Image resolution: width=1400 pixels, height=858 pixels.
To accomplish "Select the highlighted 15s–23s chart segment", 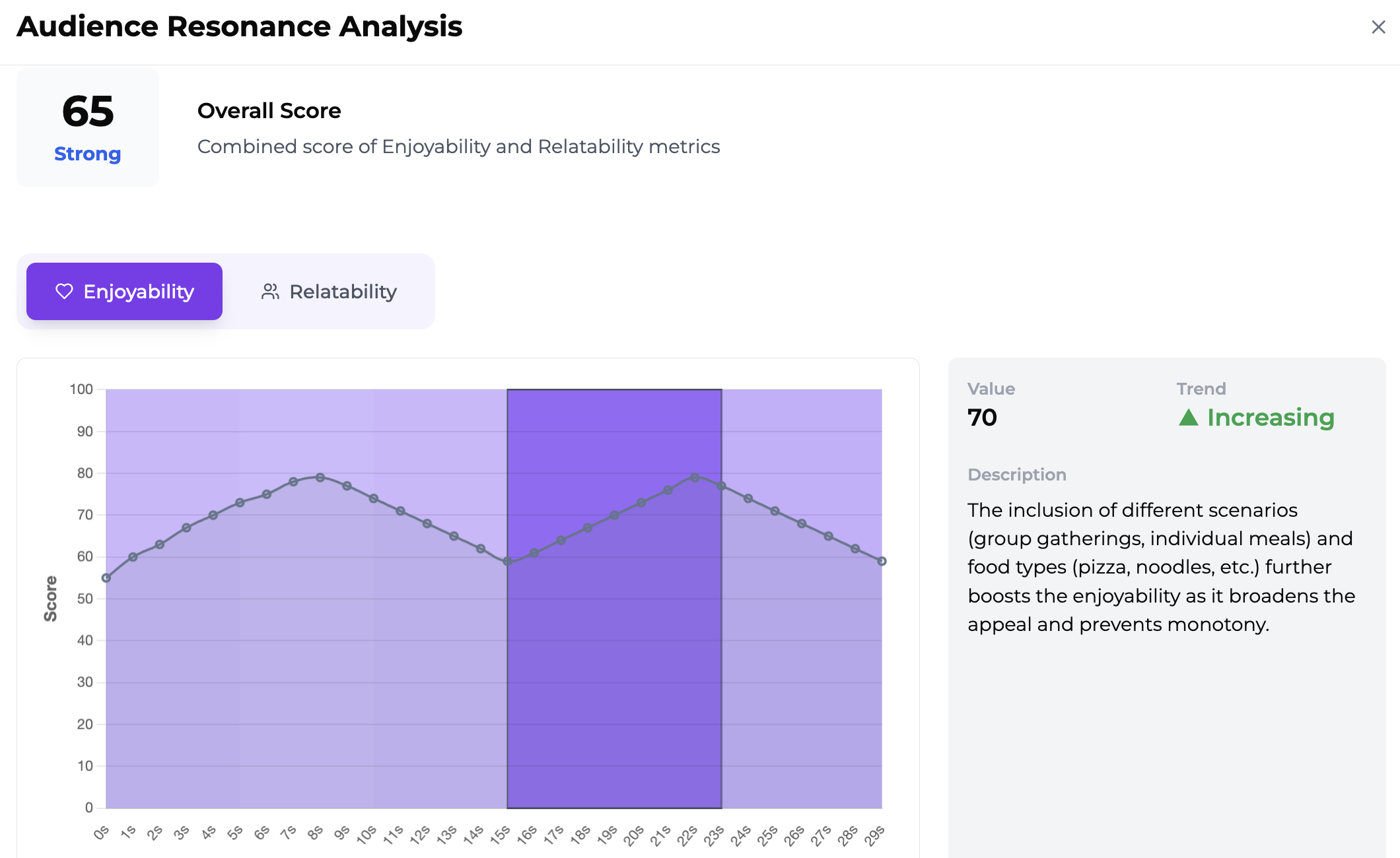I will click(x=614, y=660).
